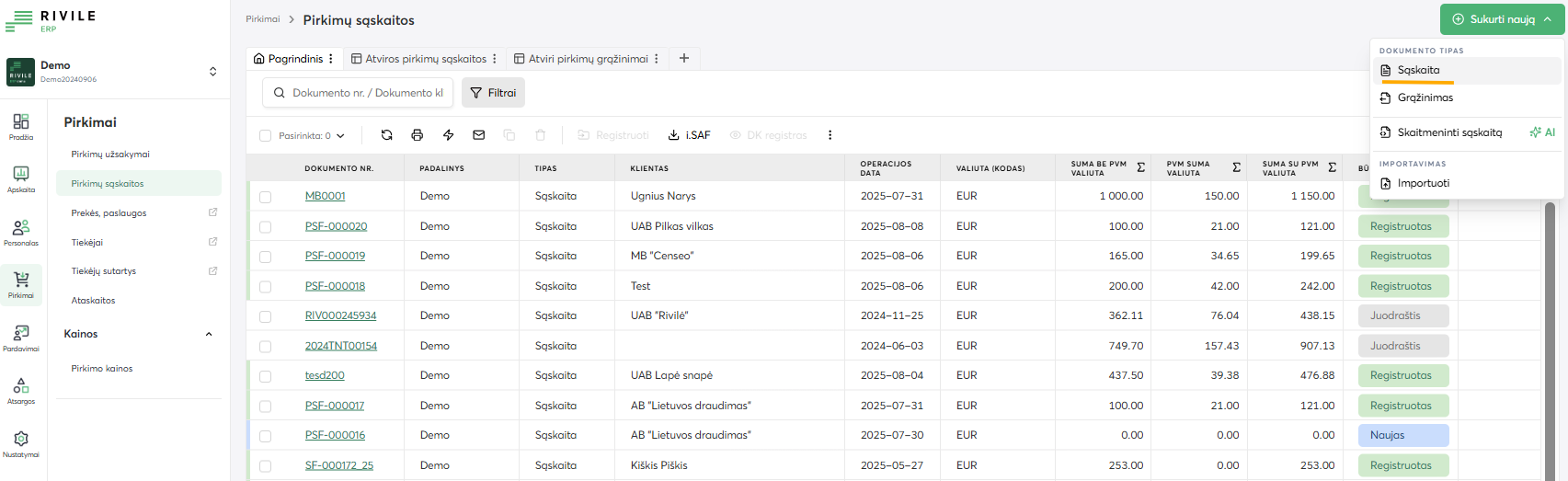Choose Grąžinimas from document type menu
This screenshot has height=481, width=1568.
1425,97
